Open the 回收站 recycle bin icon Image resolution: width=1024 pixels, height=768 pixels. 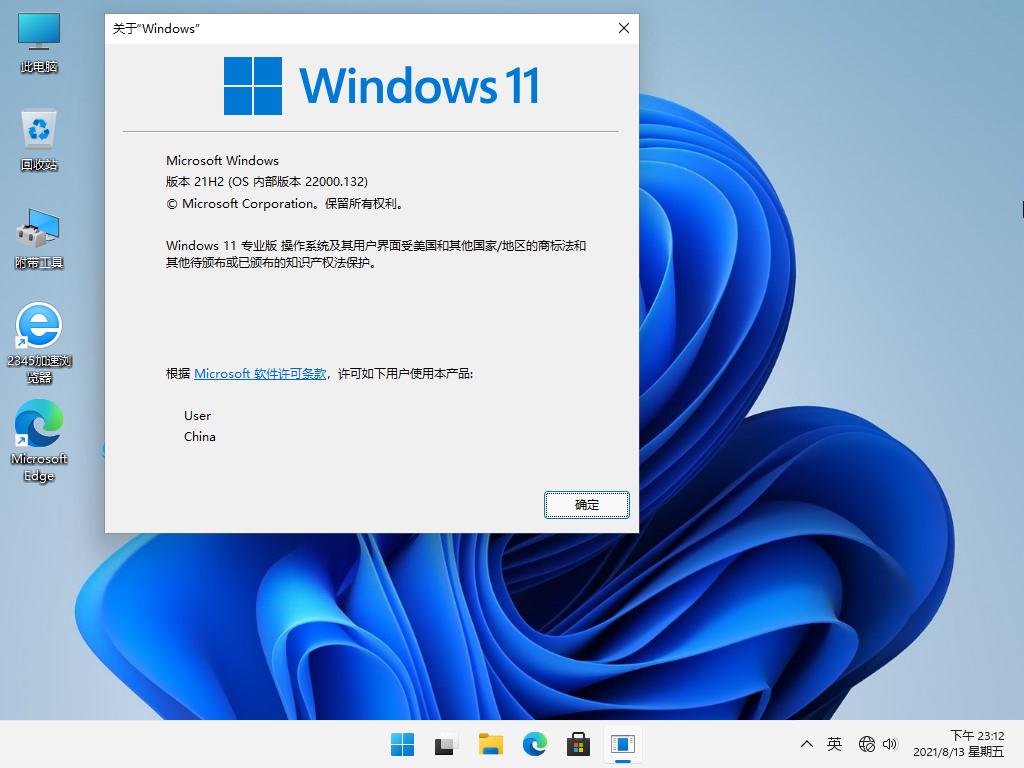(39, 140)
